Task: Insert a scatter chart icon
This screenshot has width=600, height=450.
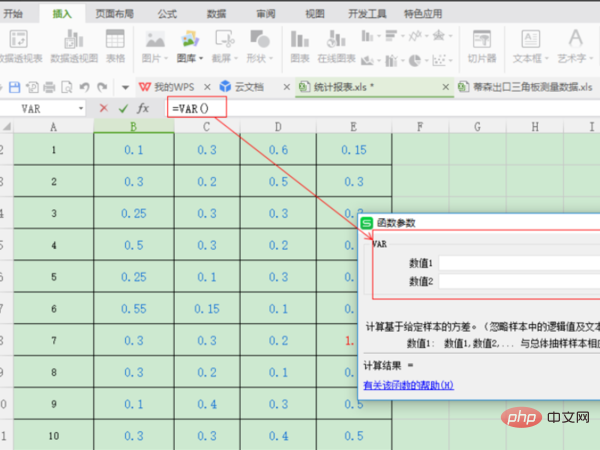Action: click(x=439, y=60)
